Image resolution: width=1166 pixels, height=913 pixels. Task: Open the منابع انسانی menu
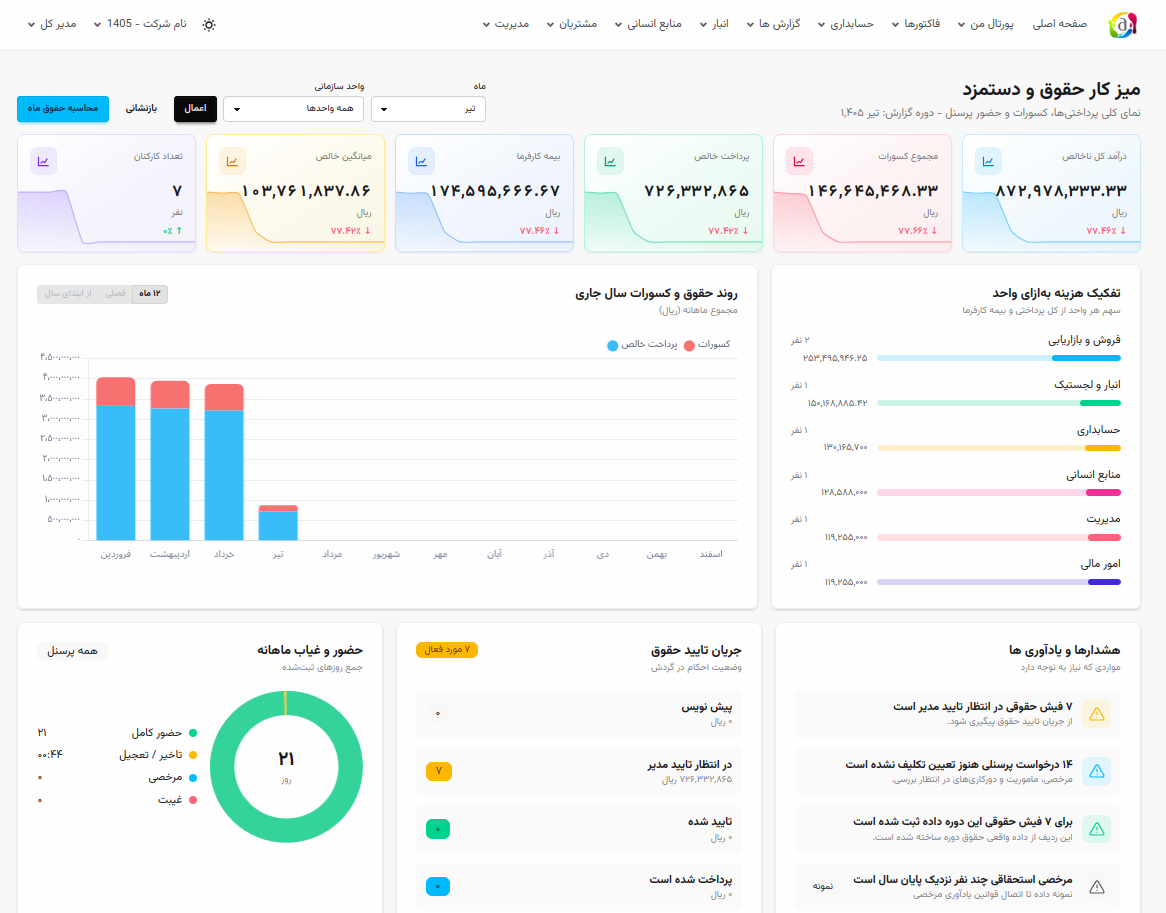pos(648,24)
